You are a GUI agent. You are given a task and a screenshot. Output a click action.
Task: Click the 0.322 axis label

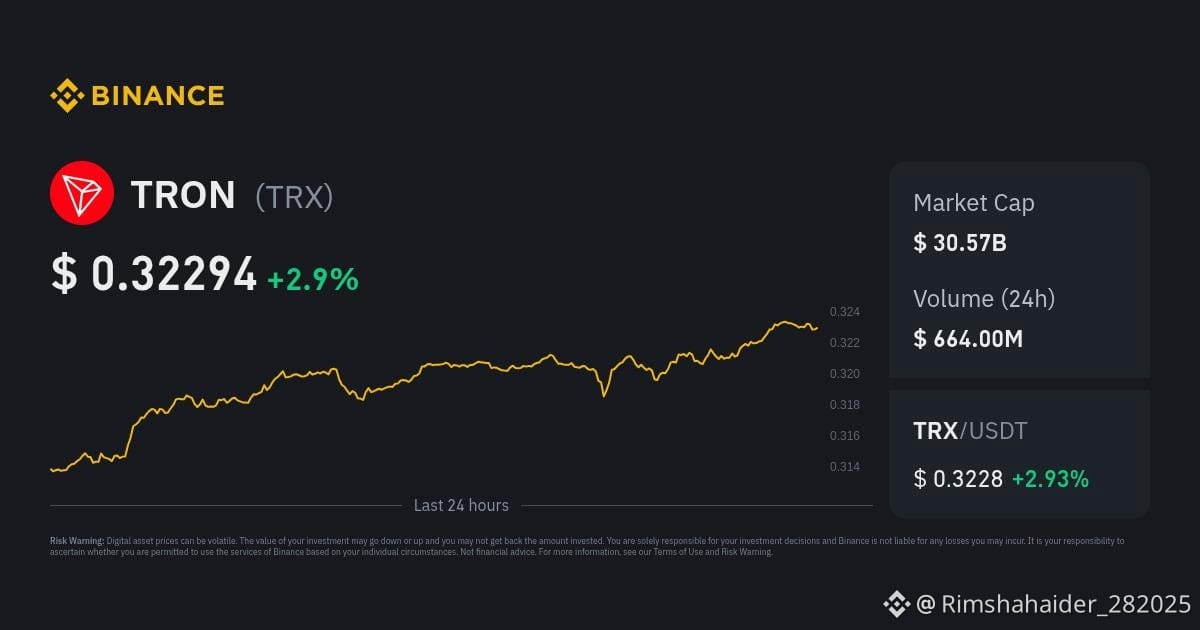(x=845, y=343)
